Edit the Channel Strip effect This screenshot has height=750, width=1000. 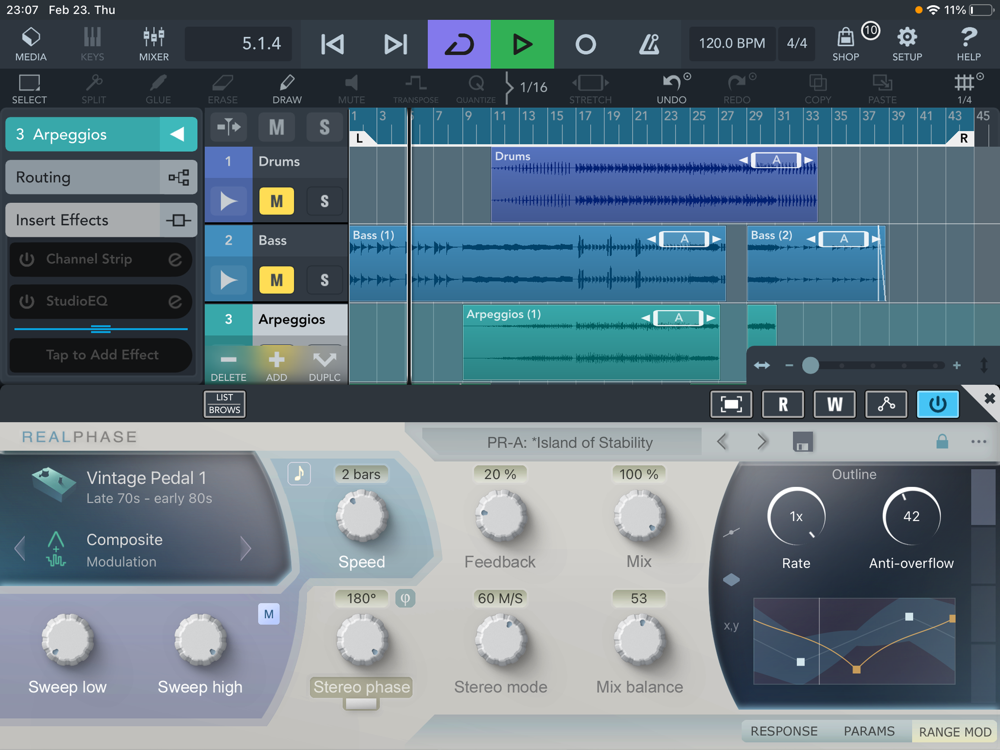point(175,260)
